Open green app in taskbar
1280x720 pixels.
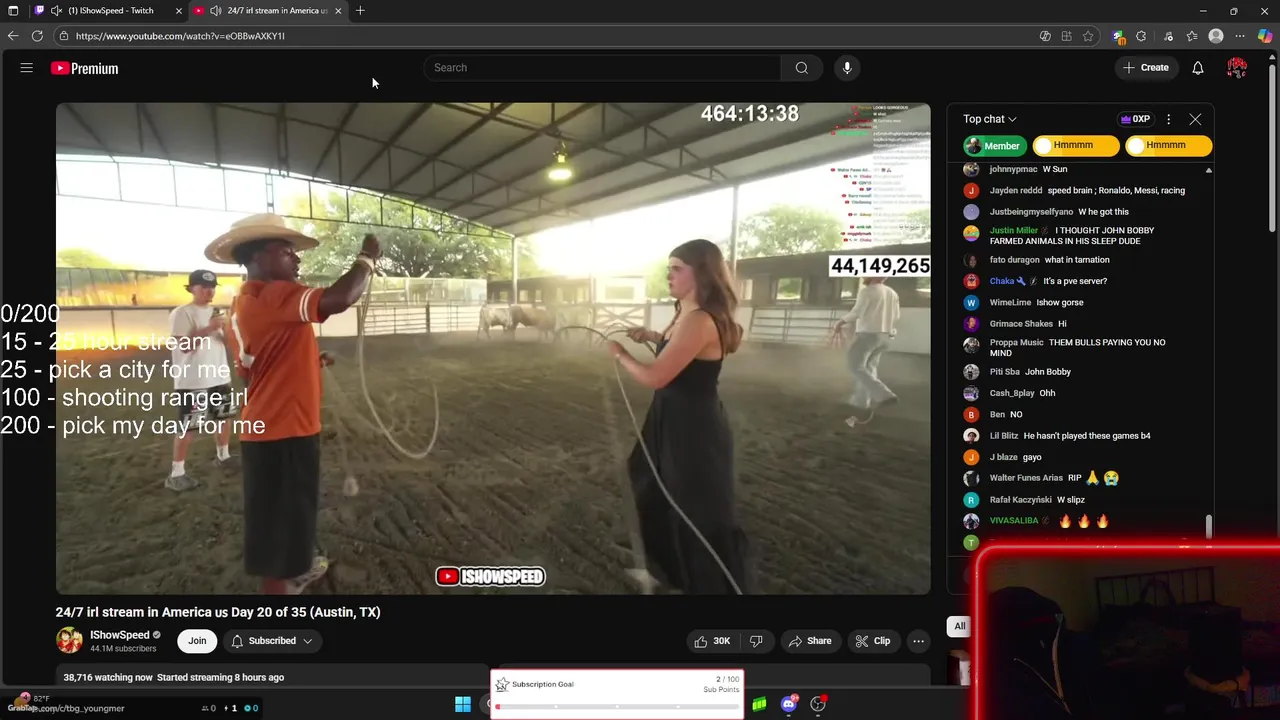coord(760,704)
